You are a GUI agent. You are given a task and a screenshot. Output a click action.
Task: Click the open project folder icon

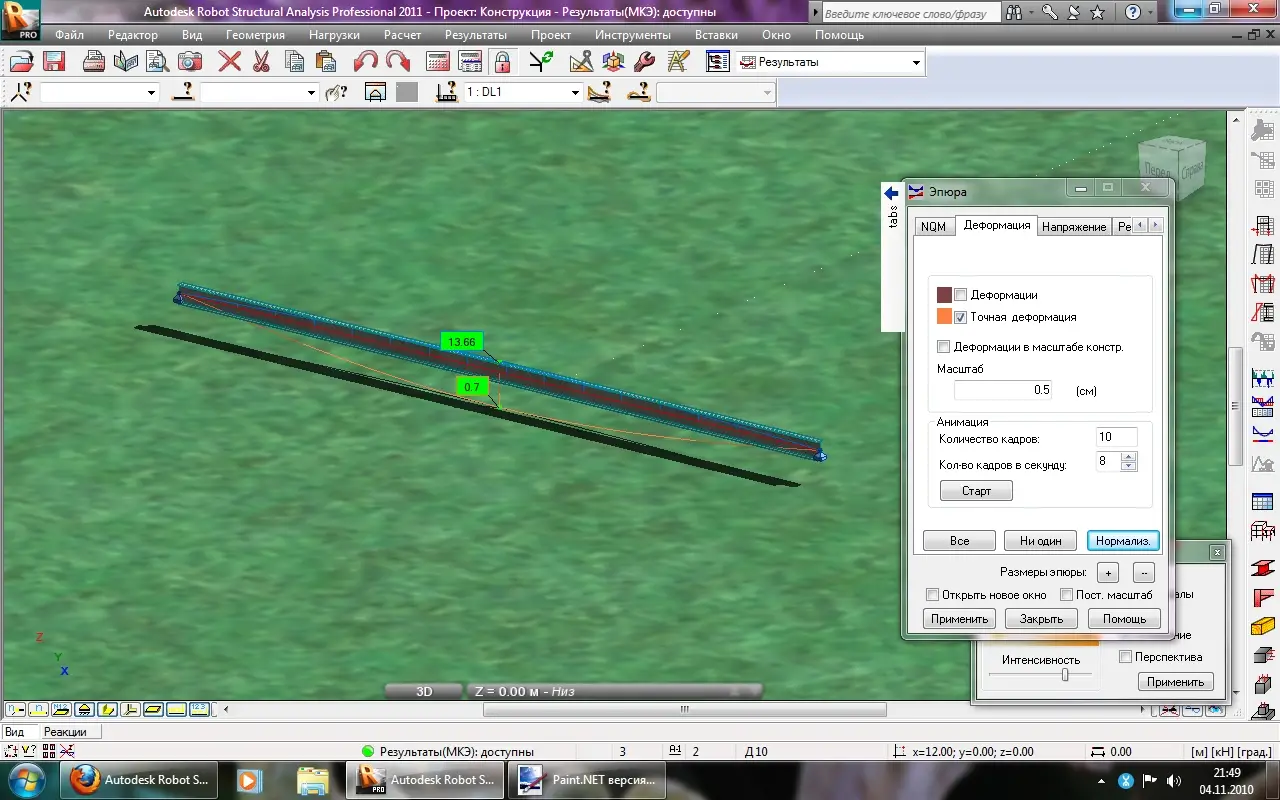[21, 62]
